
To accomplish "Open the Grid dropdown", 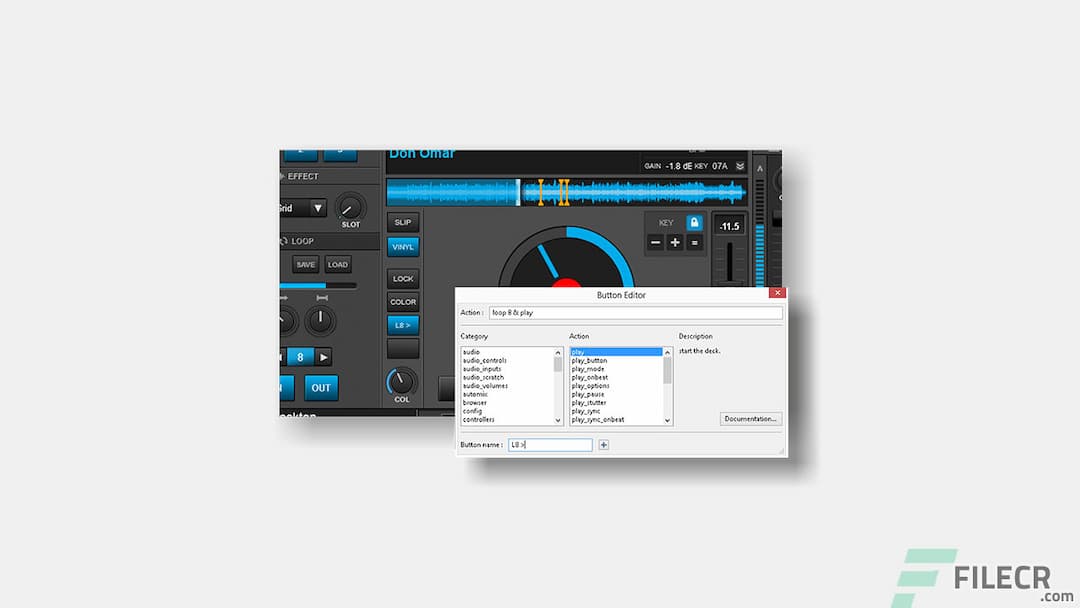I will (x=316, y=206).
